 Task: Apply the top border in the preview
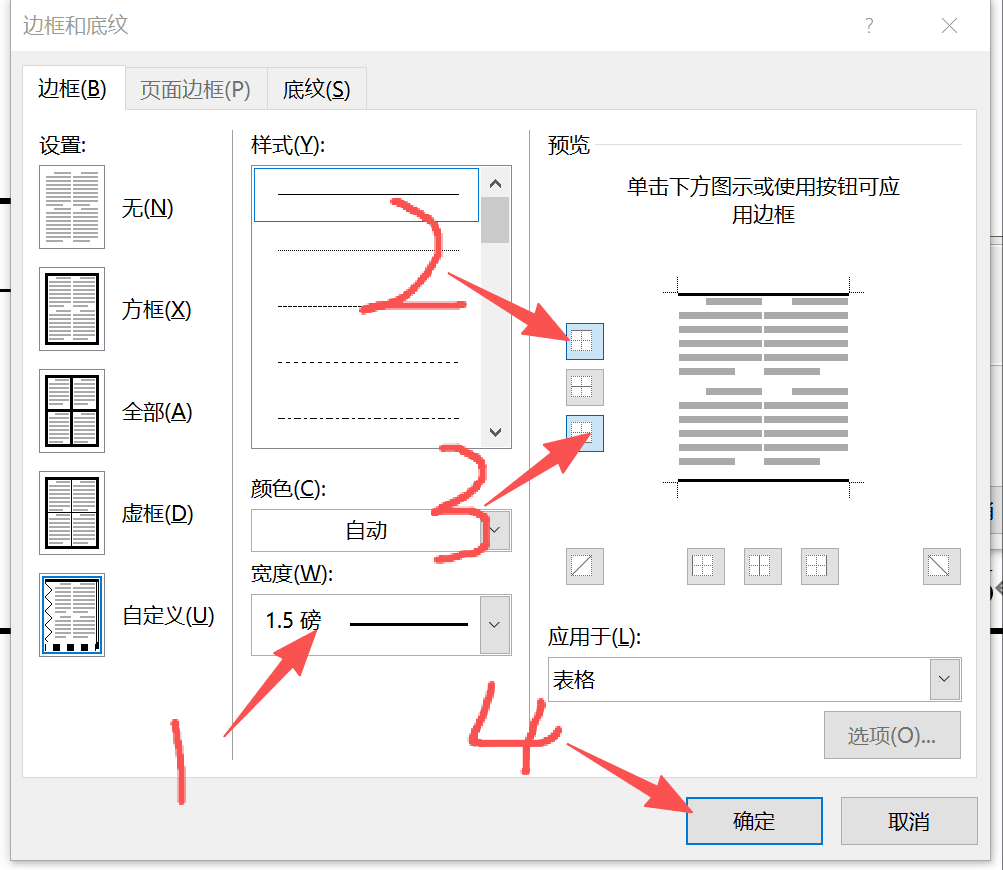[585, 341]
